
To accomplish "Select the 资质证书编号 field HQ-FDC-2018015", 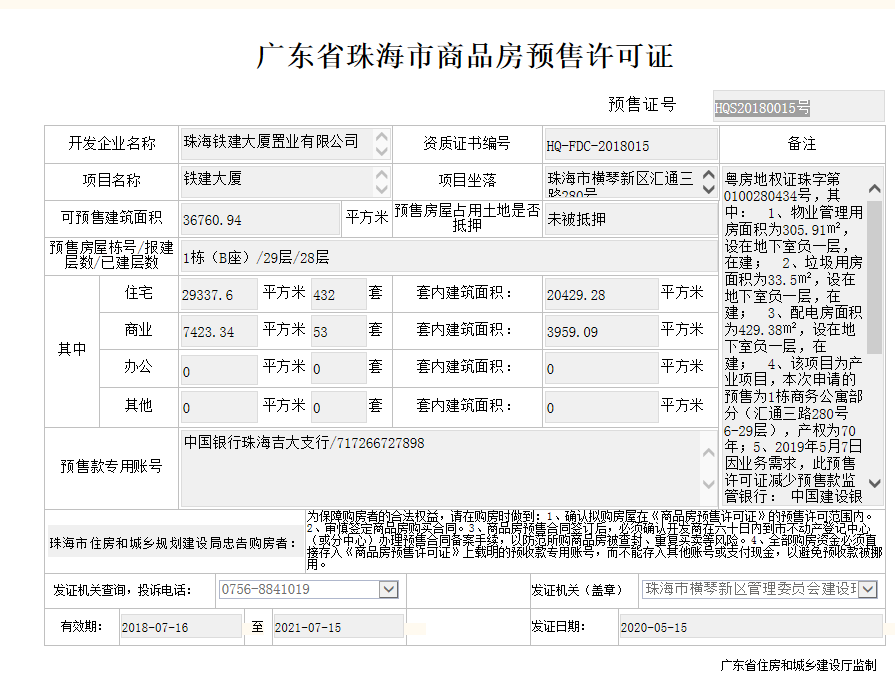I will [628, 145].
